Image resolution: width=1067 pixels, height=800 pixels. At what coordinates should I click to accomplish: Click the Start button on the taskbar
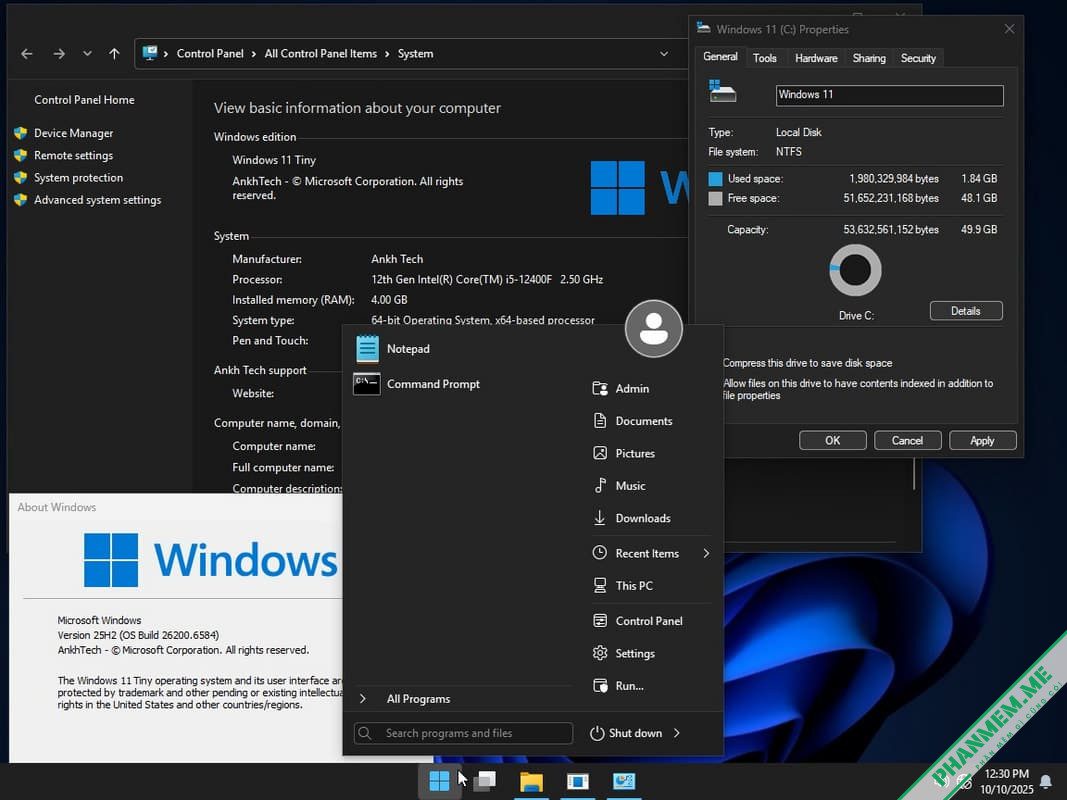pyautogui.click(x=439, y=781)
